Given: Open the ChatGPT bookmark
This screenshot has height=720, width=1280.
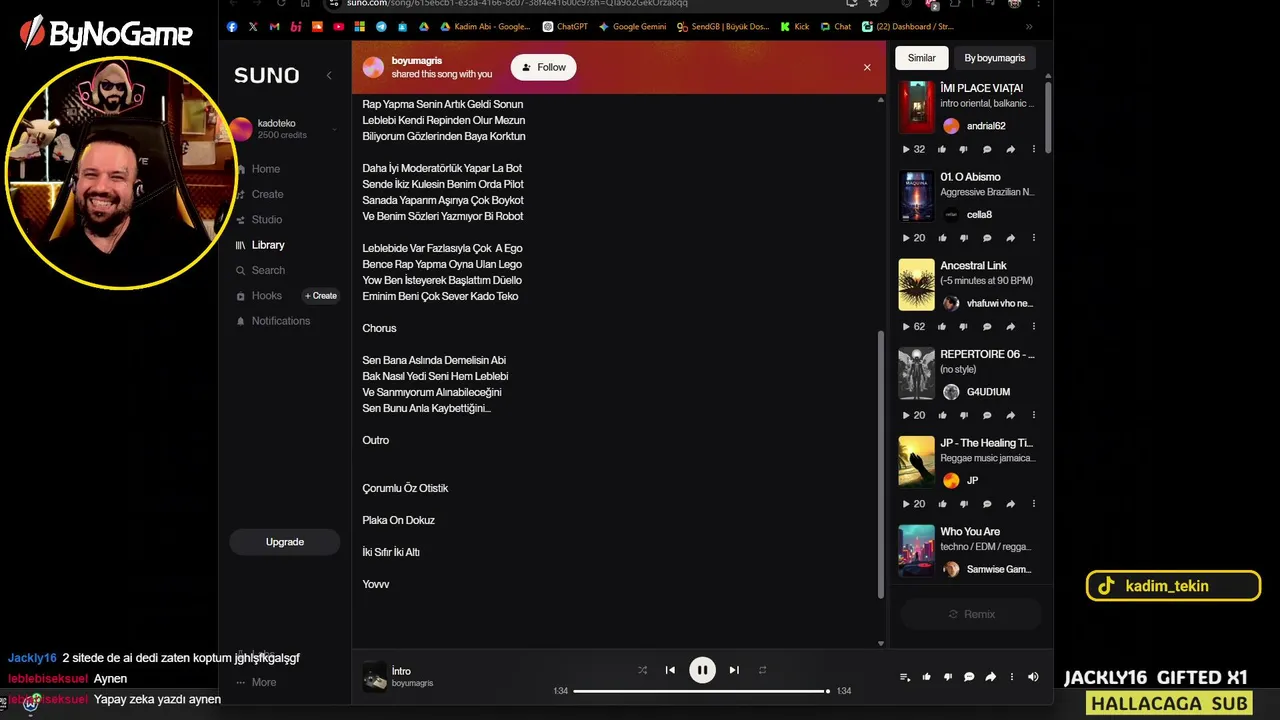Looking at the screenshot, I should pos(565,27).
